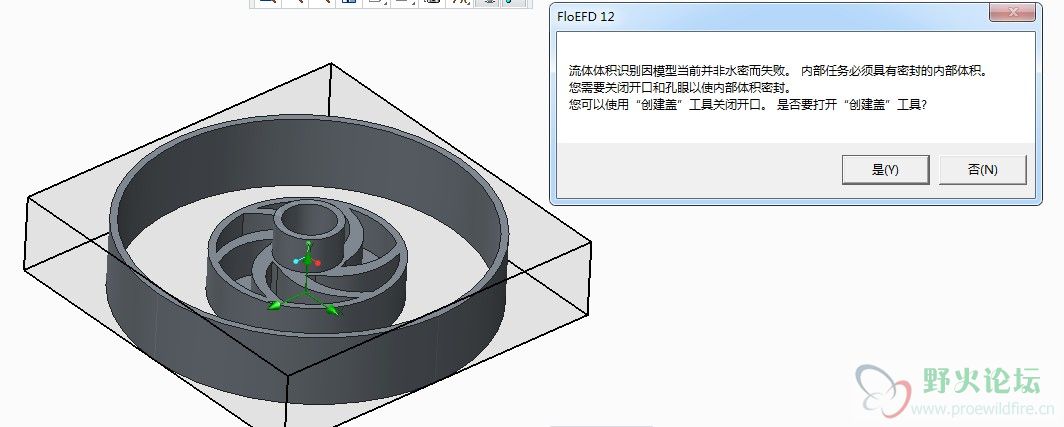Click the 否(N) button in FloEFD dialog
This screenshot has width=1064, height=427.
pyautogui.click(x=983, y=170)
